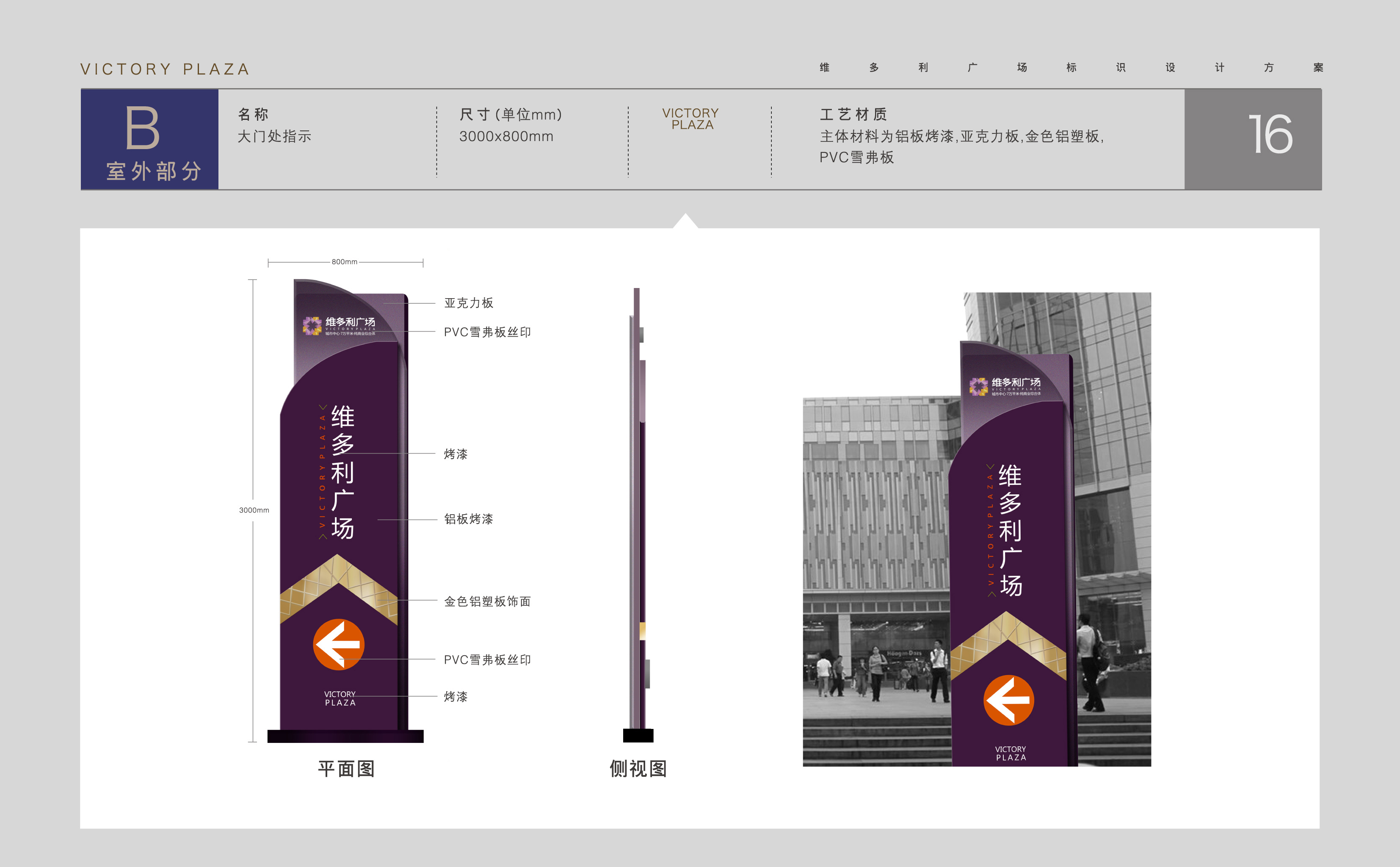Expand the 工艺材质 details section
The width and height of the screenshot is (1400, 867).
[x=853, y=115]
